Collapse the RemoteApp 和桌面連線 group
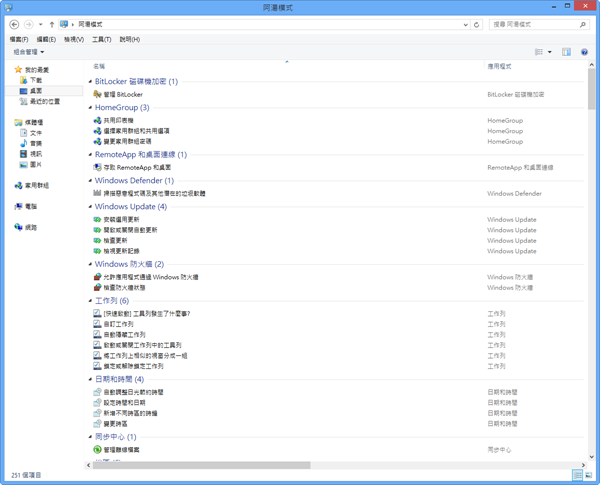 point(90,155)
